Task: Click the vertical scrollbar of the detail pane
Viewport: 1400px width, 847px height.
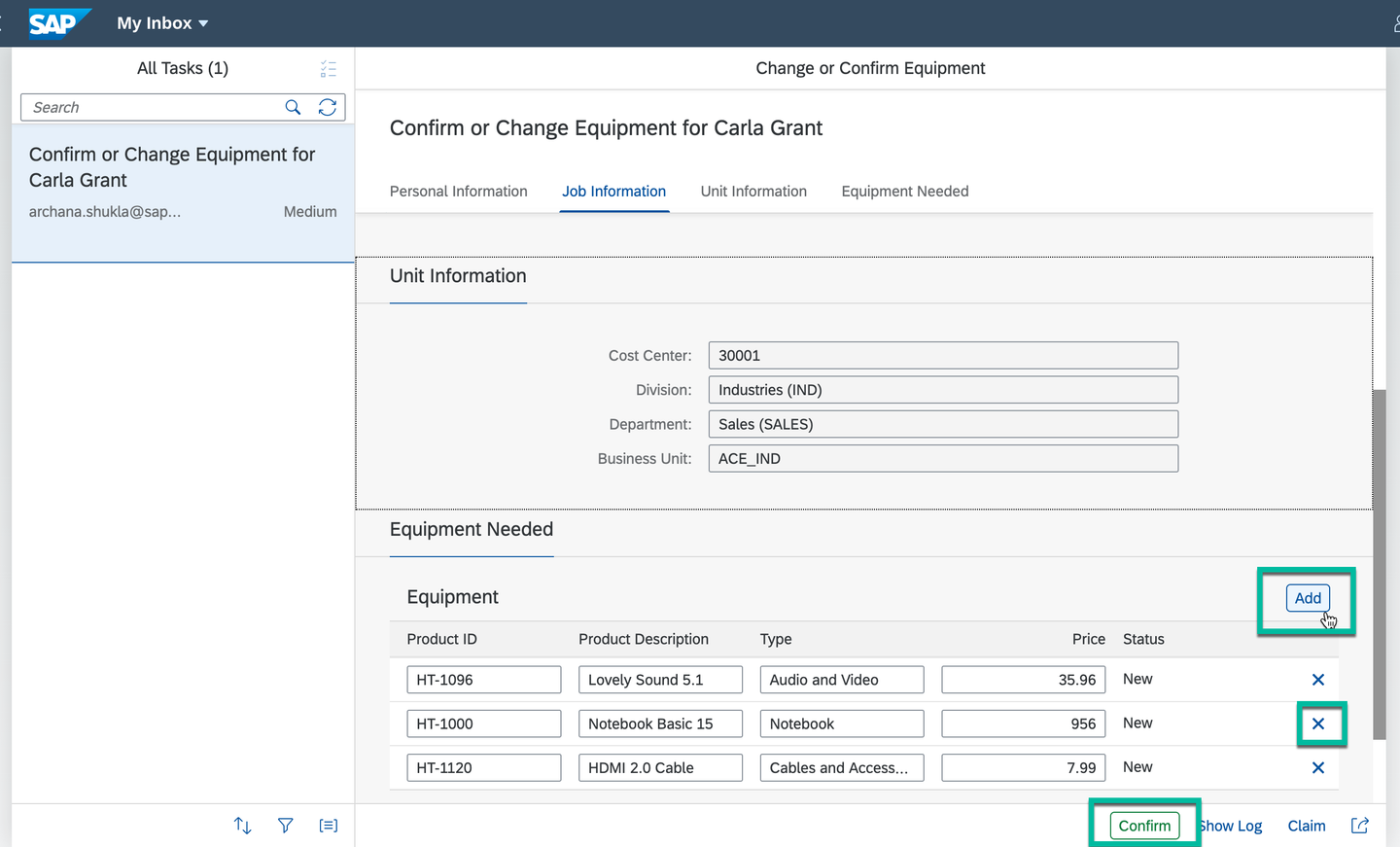Action: pos(1379,564)
